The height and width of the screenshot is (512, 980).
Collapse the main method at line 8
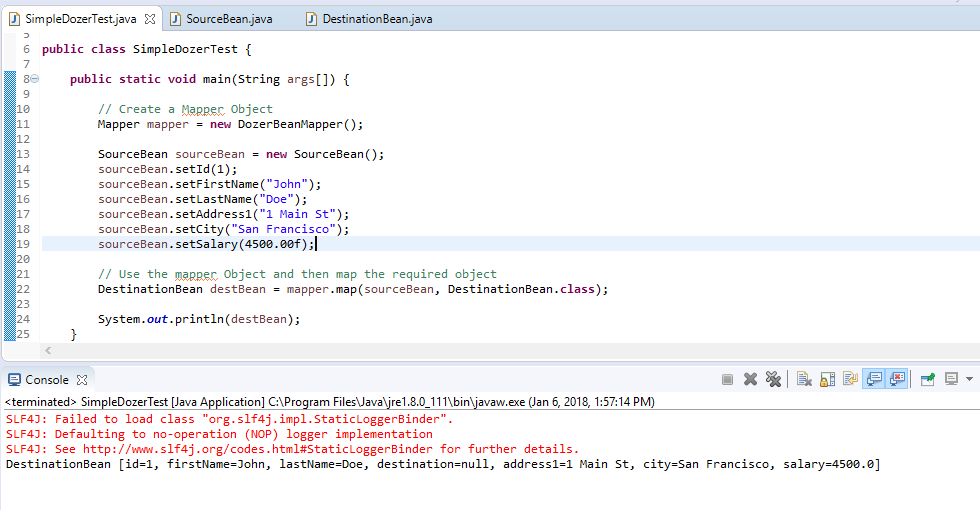coord(34,79)
